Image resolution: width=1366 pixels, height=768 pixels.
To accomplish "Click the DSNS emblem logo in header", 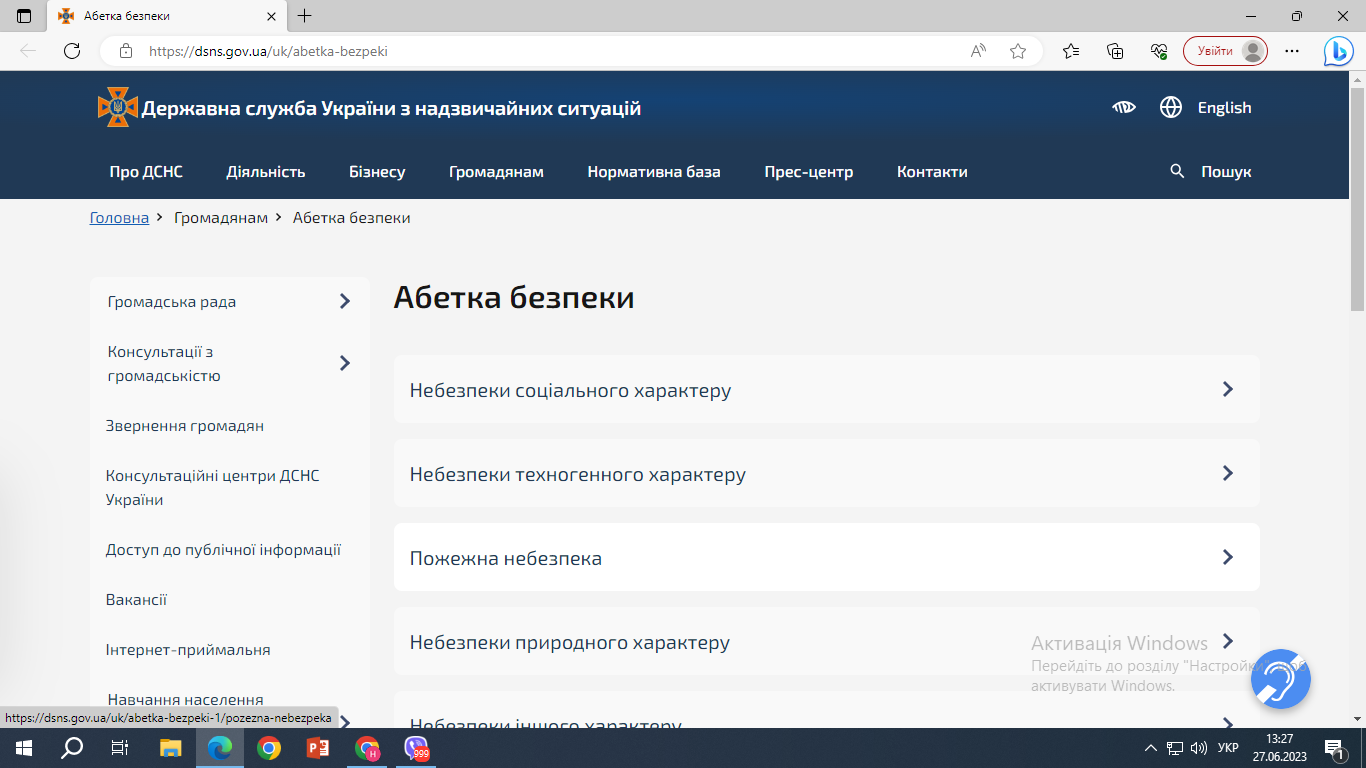I will (117, 108).
